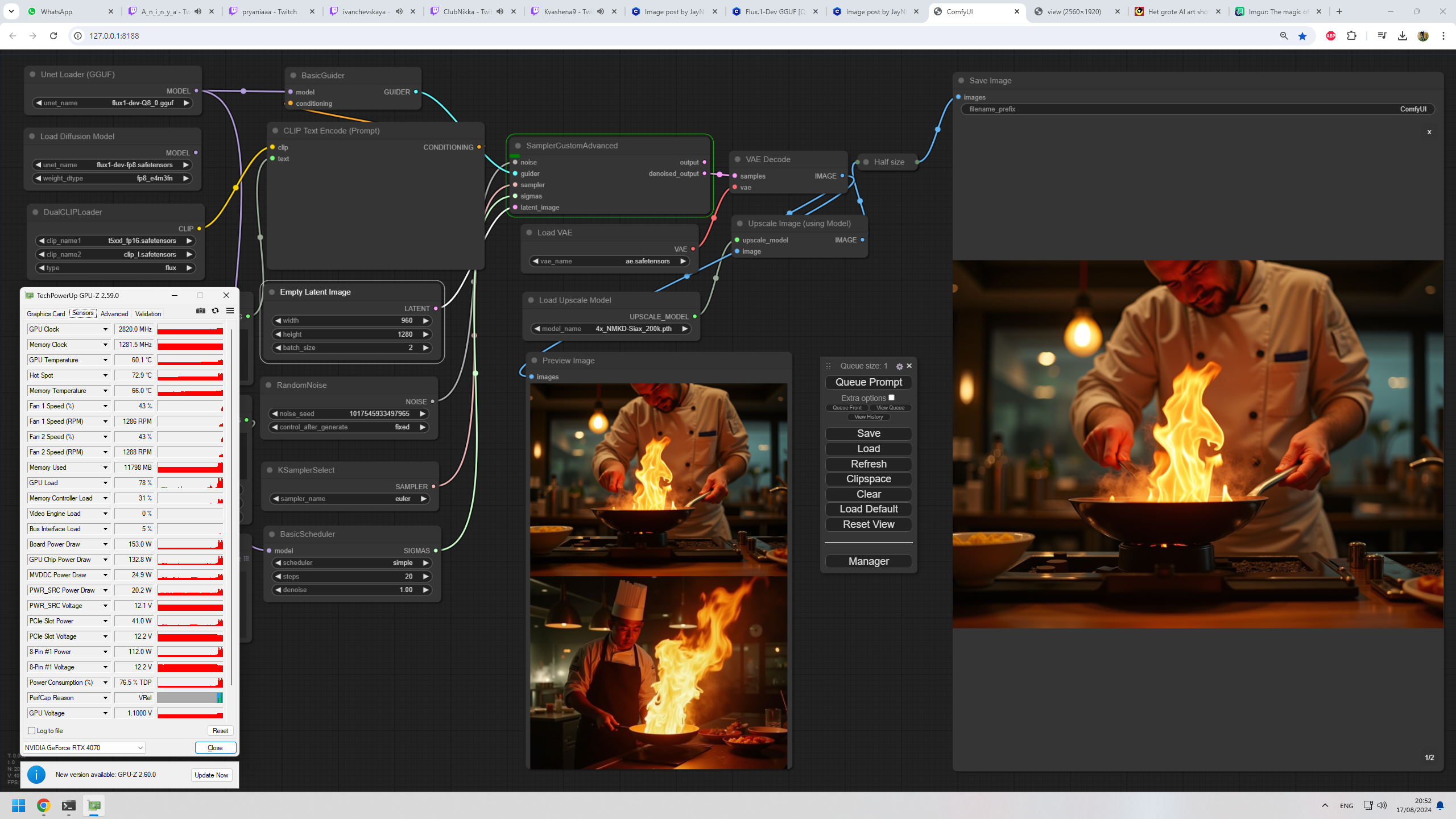Screen dimensions: 1456x819
Task: Click Update Now for GPU-Z
Action: tap(212, 775)
